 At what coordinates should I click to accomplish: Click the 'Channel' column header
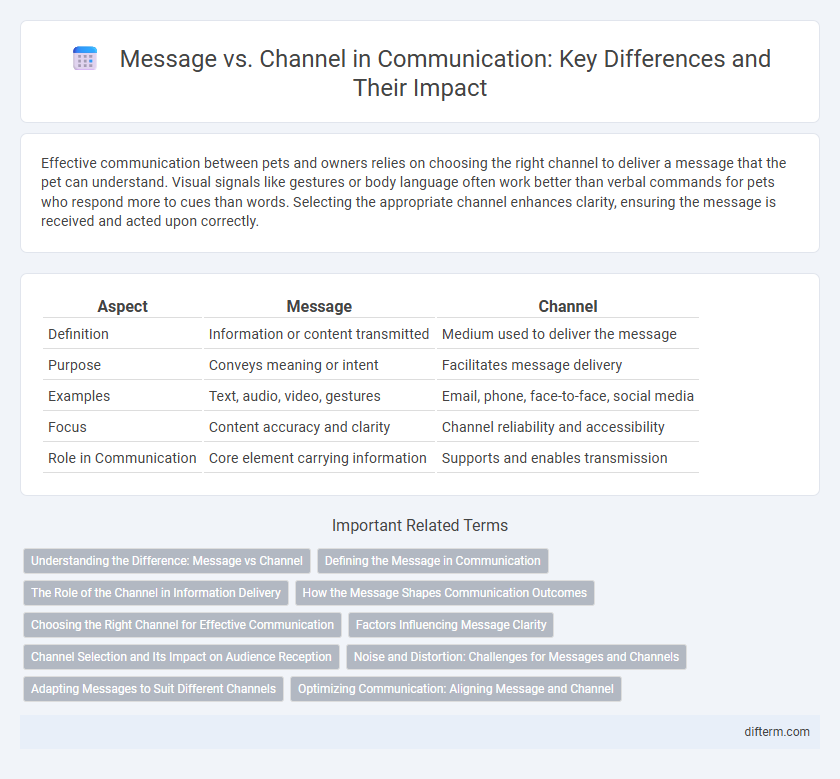[568, 306]
